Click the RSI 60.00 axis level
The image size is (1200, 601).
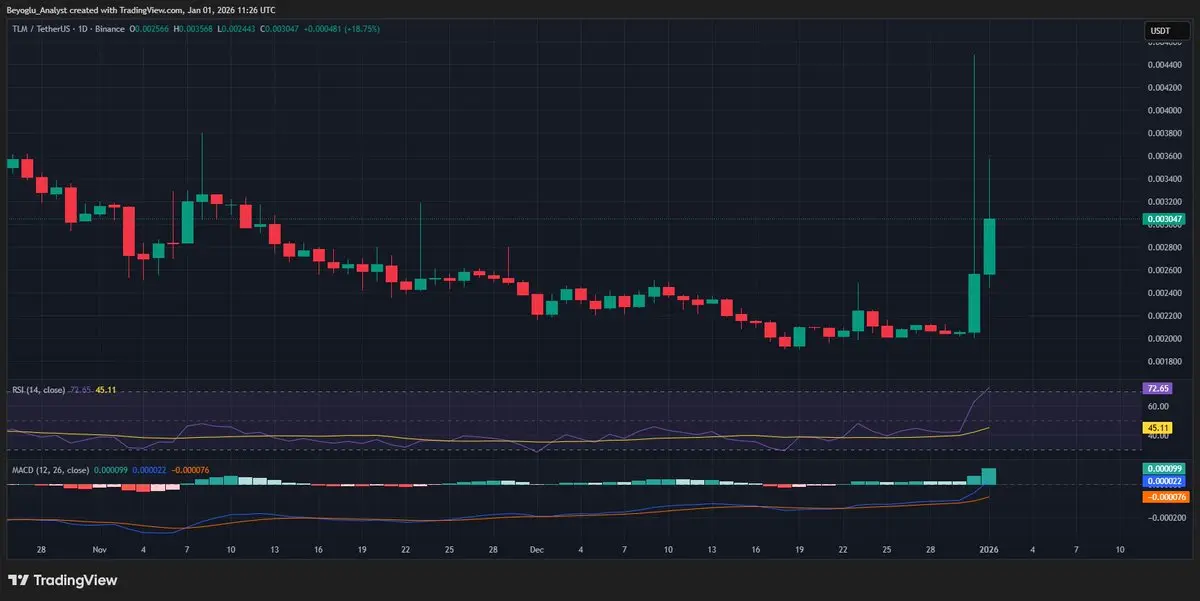click(1158, 407)
